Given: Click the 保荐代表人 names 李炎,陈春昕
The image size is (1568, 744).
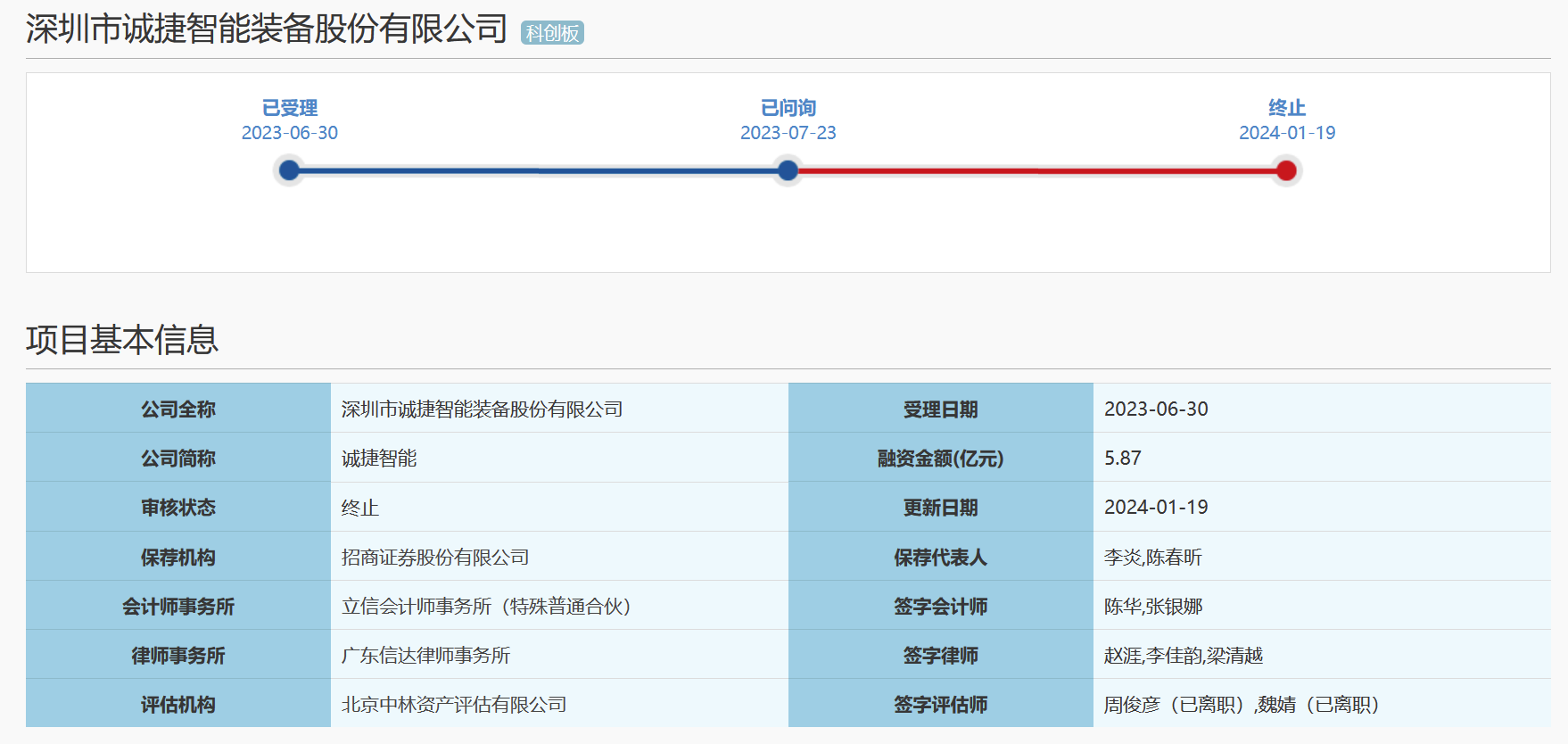Looking at the screenshot, I should click(1152, 558).
